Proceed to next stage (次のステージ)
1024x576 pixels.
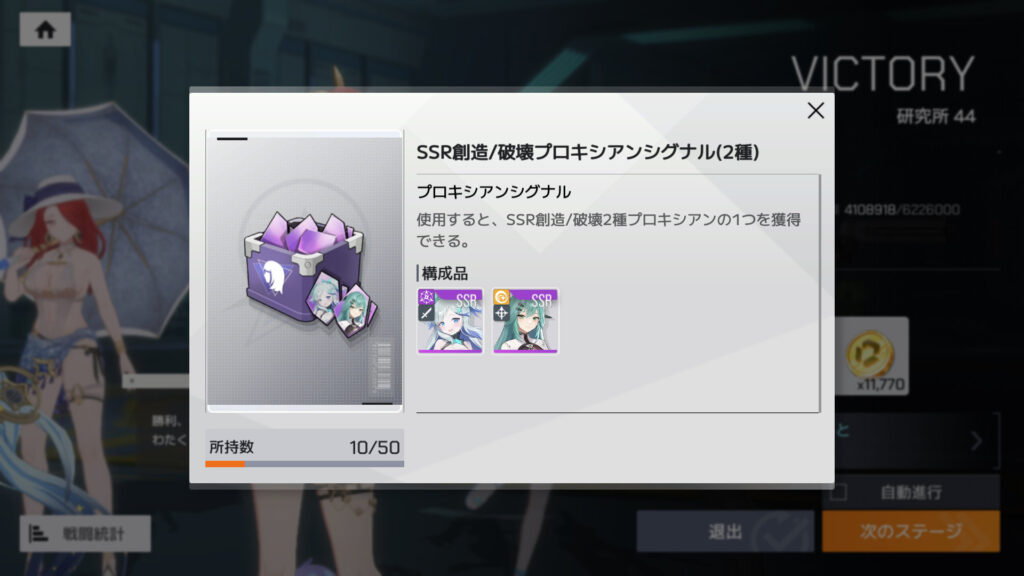(911, 532)
